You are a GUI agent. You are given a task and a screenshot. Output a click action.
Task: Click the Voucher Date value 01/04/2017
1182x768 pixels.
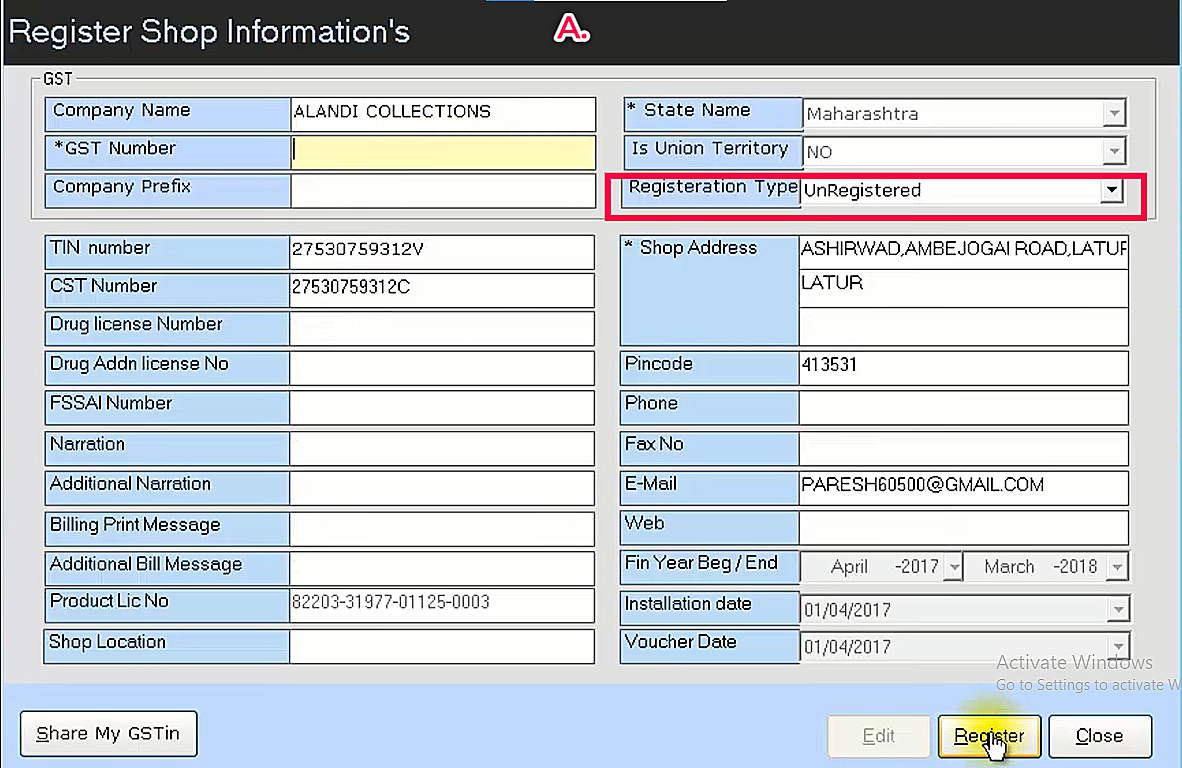pyautogui.click(x=848, y=647)
